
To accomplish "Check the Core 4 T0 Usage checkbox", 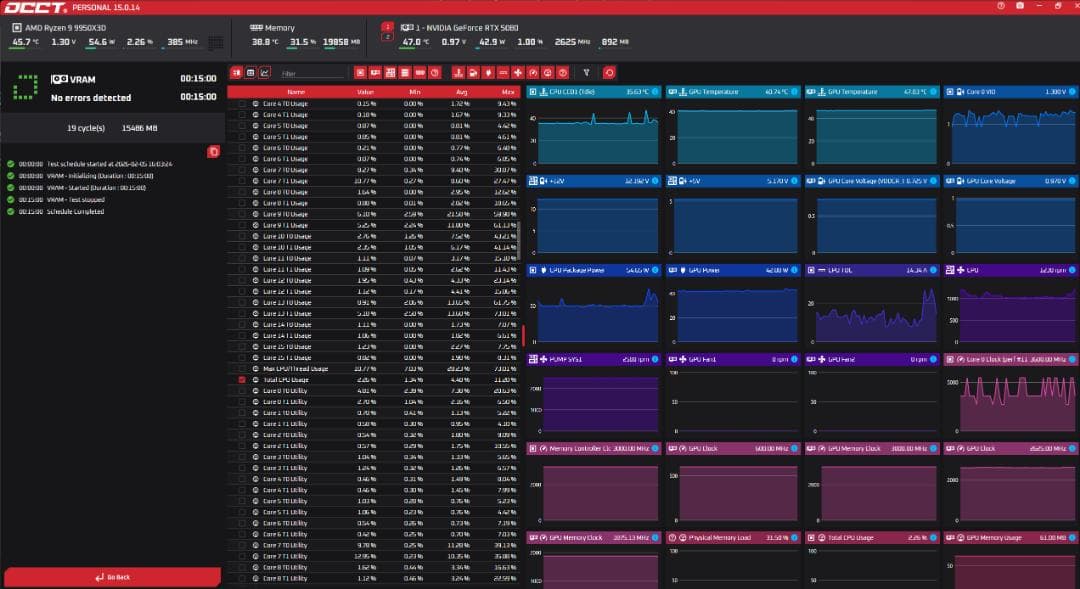I will [242, 103].
